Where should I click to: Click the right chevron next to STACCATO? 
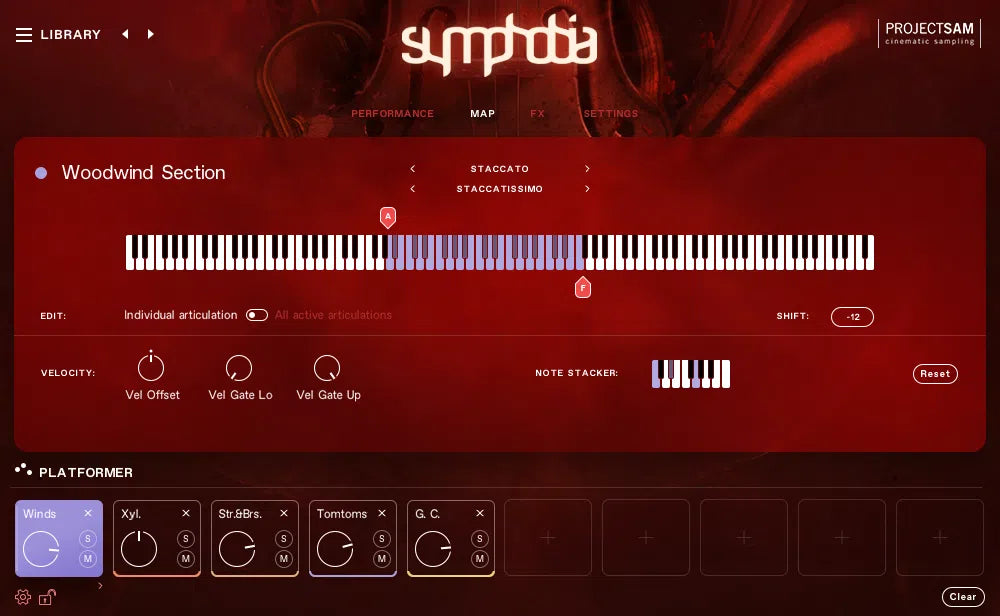coord(587,169)
